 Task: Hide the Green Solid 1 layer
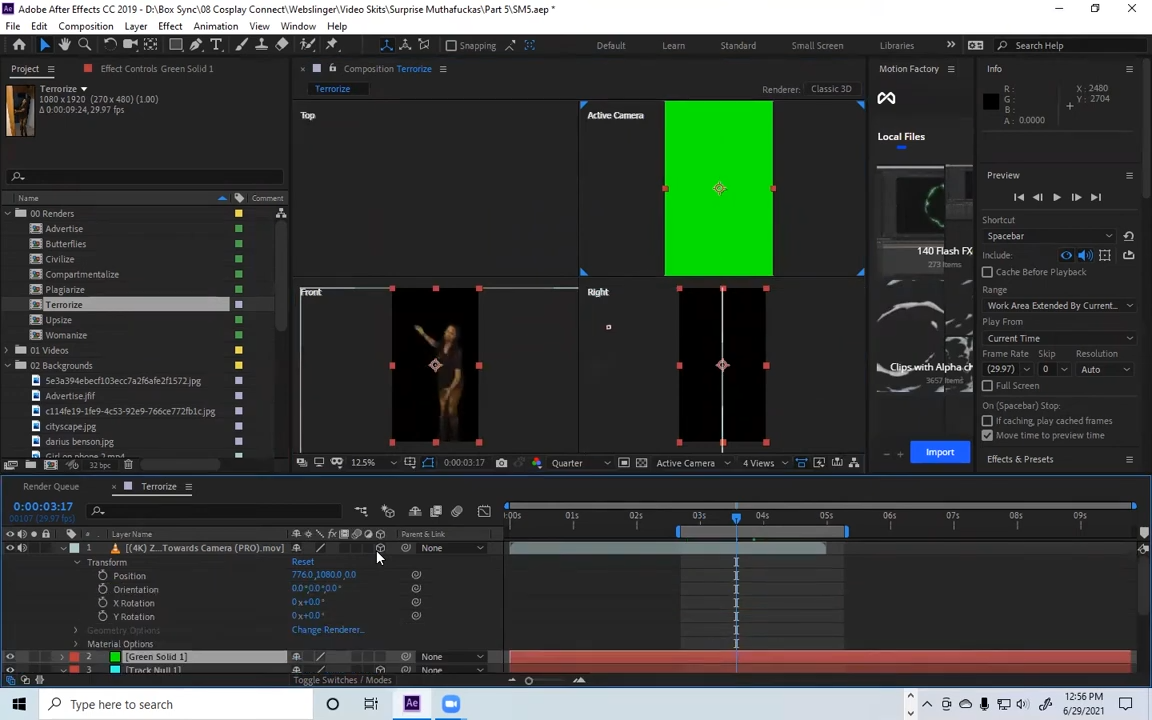click(10, 657)
